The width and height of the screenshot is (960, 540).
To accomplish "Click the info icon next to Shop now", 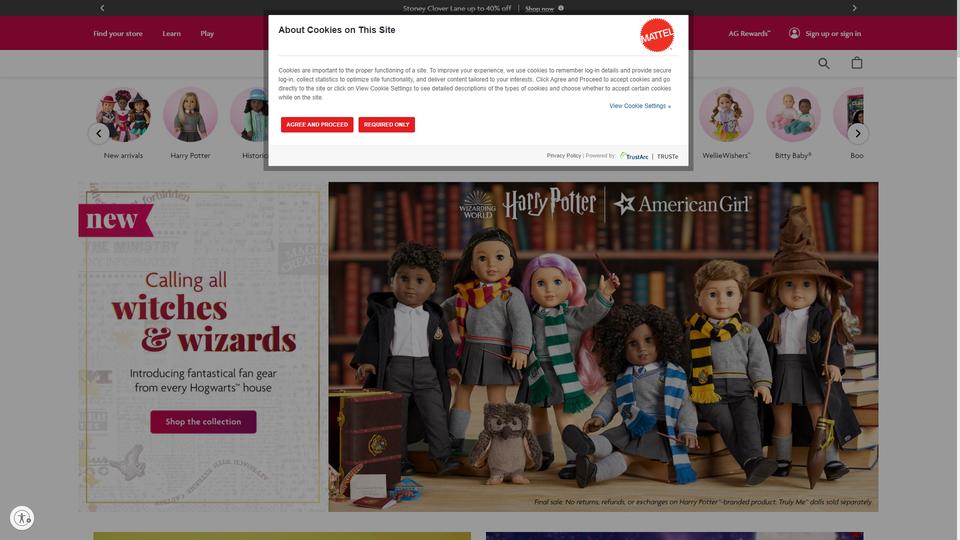I will 561,8.
